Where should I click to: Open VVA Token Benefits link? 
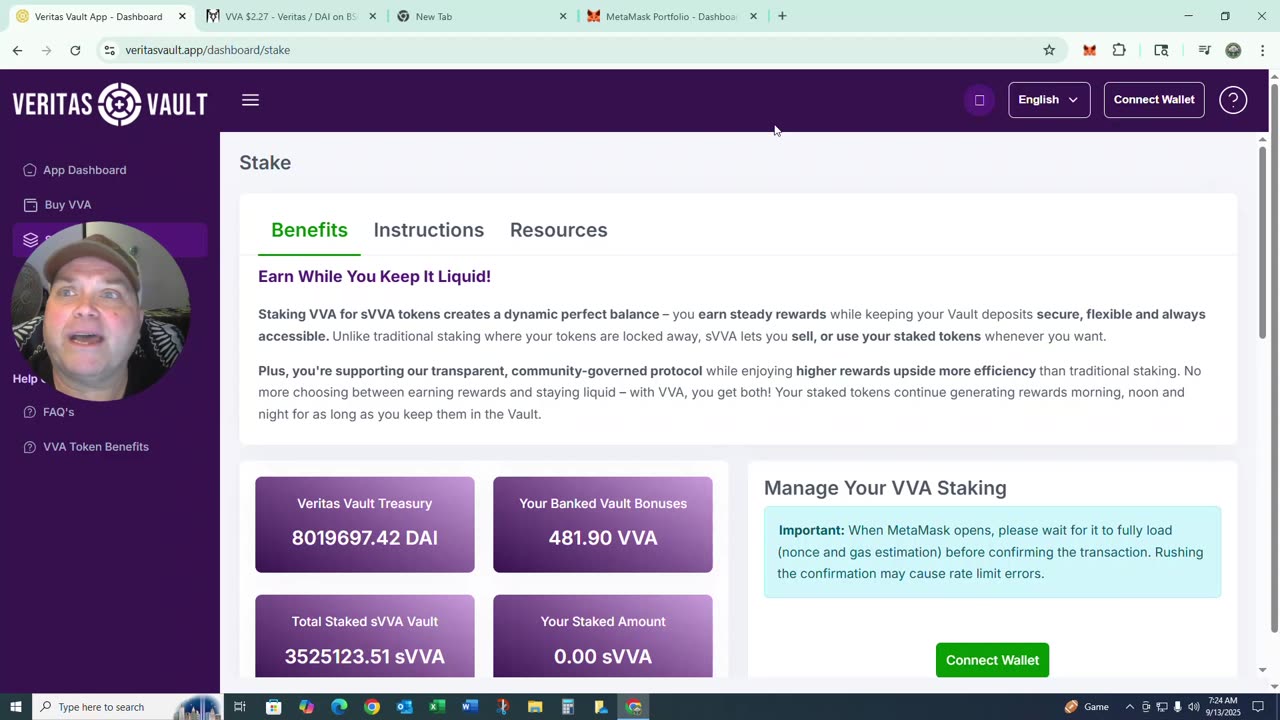(96, 447)
